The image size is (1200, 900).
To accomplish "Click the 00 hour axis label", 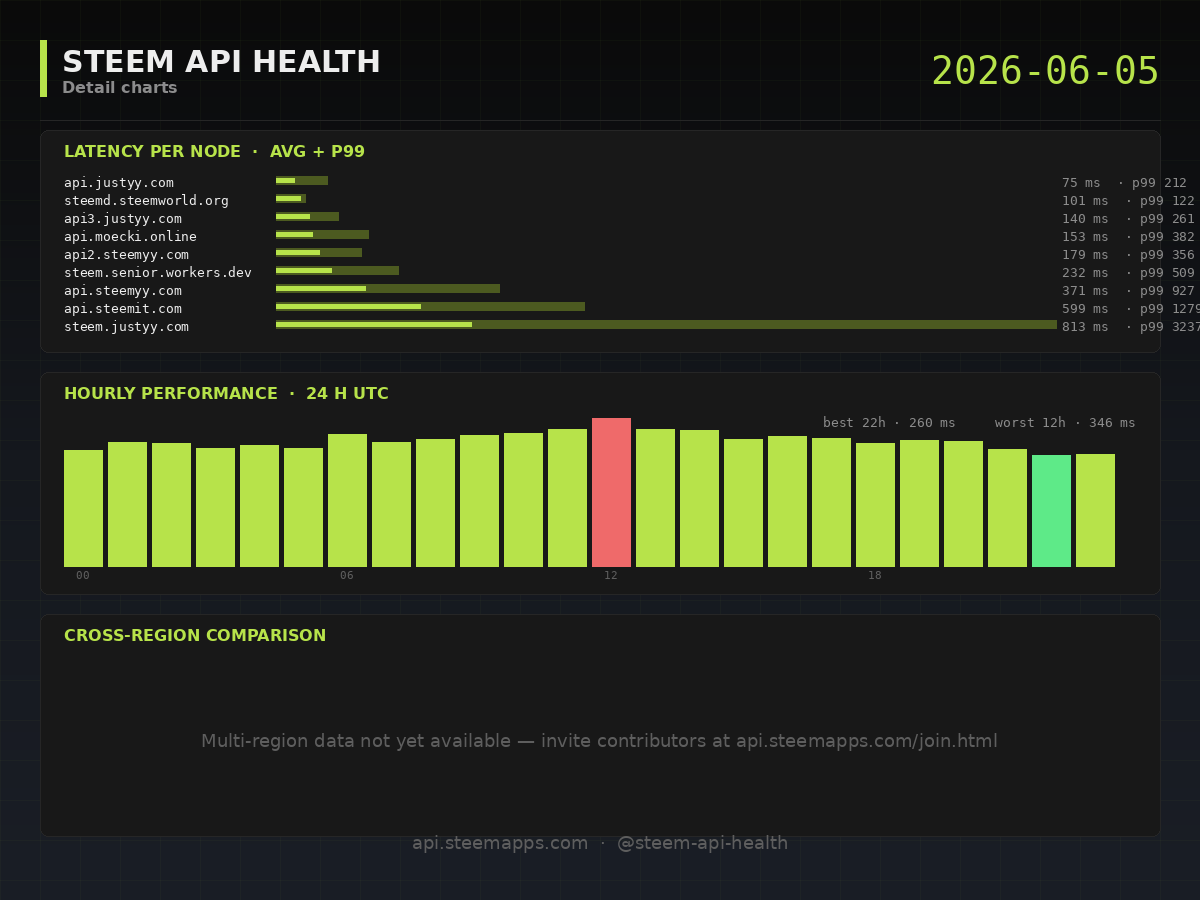I will click(83, 576).
